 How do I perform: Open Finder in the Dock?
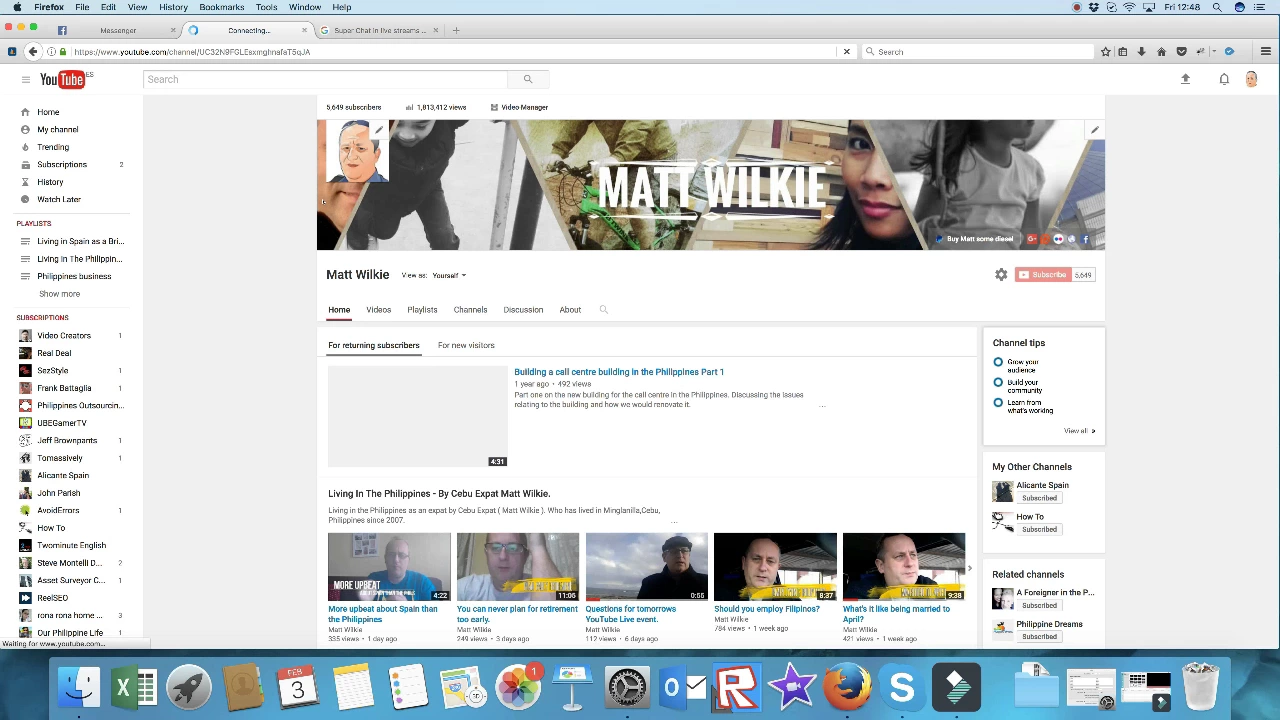tap(79, 688)
